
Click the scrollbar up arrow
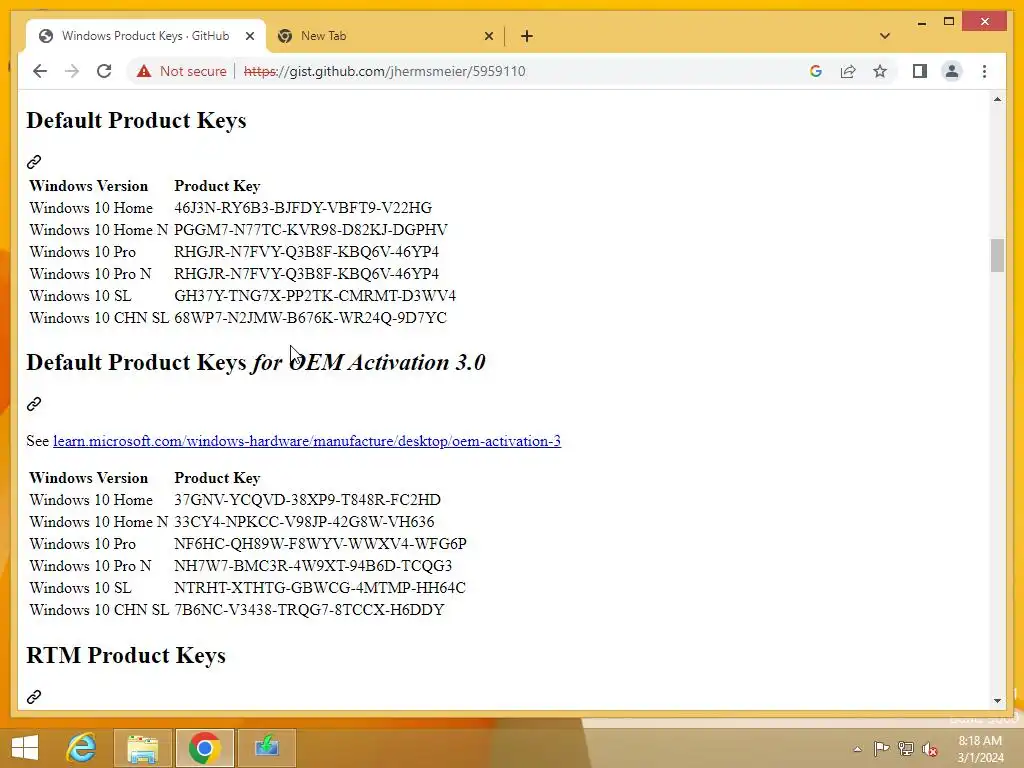997,99
